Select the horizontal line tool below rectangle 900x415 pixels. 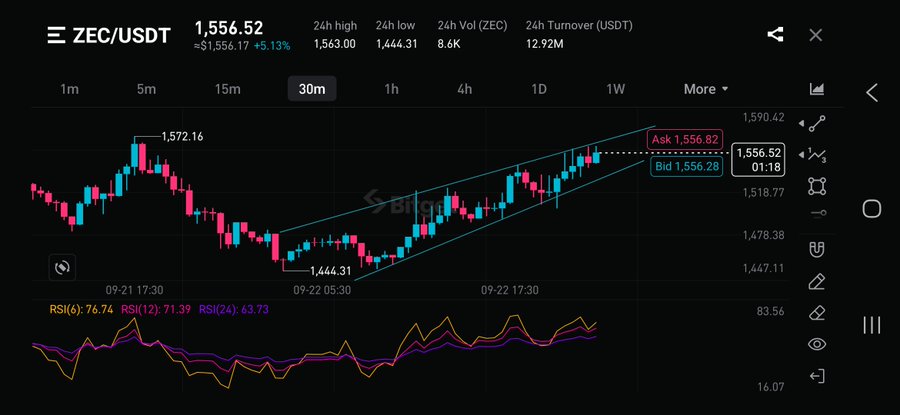pyautogui.click(x=818, y=214)
